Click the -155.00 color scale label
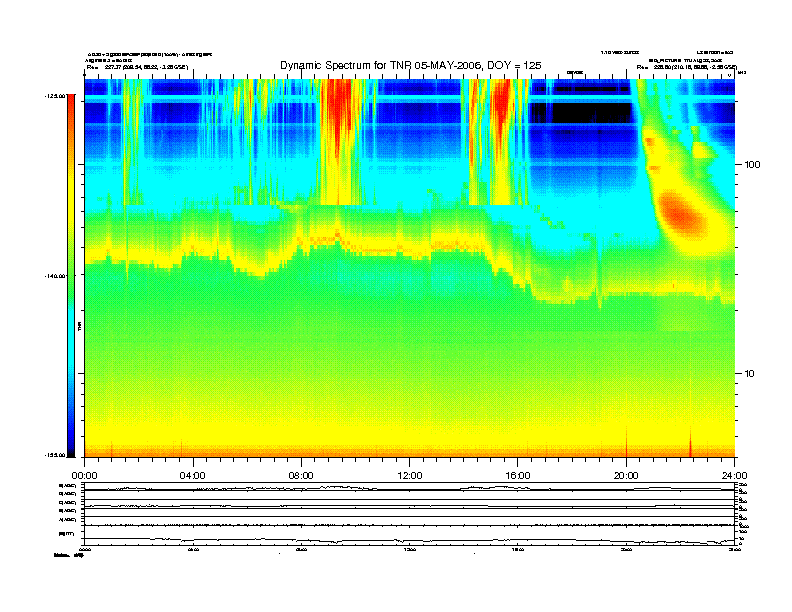Image resolution: width=792 pixels, height=612 pixels. click(55, 455)
